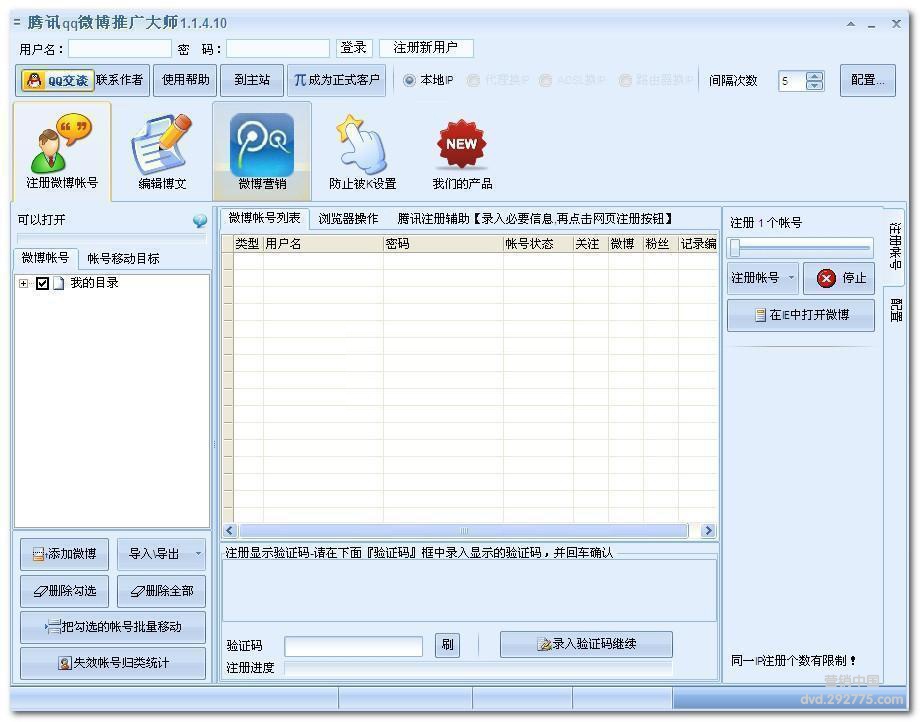The image size is (920, 722).
Task: Click the table scroll left arrow
Action: [229, 531]
